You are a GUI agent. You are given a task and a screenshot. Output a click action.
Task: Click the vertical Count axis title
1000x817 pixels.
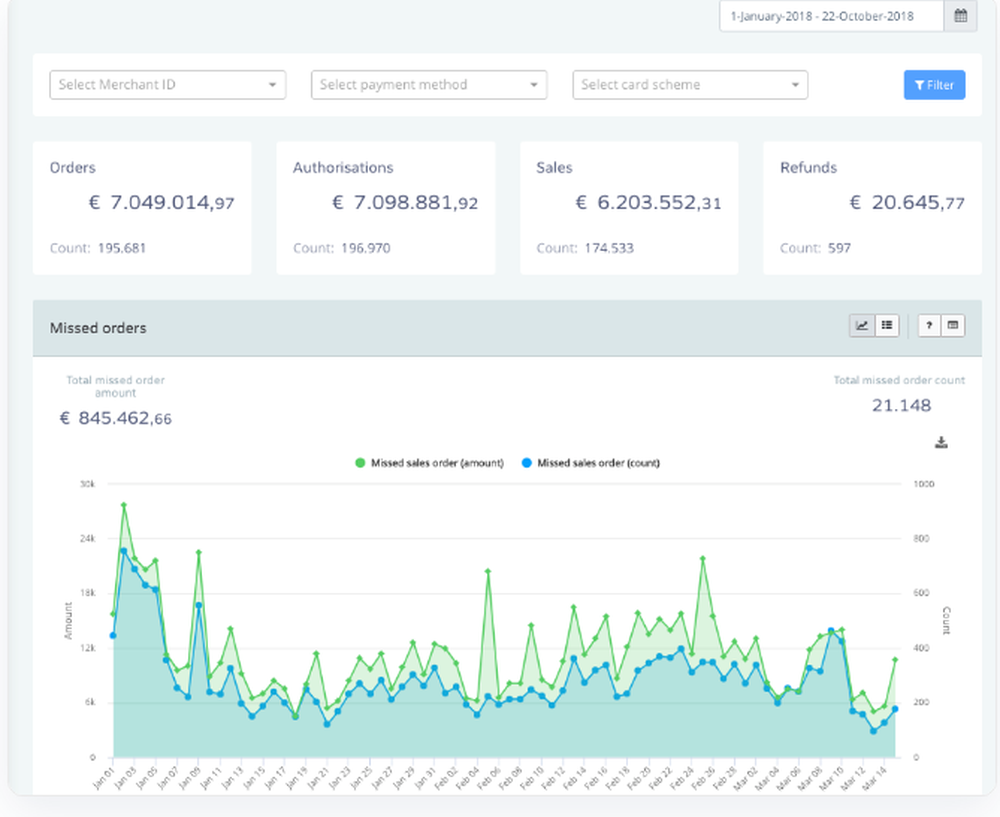point(946,621)
